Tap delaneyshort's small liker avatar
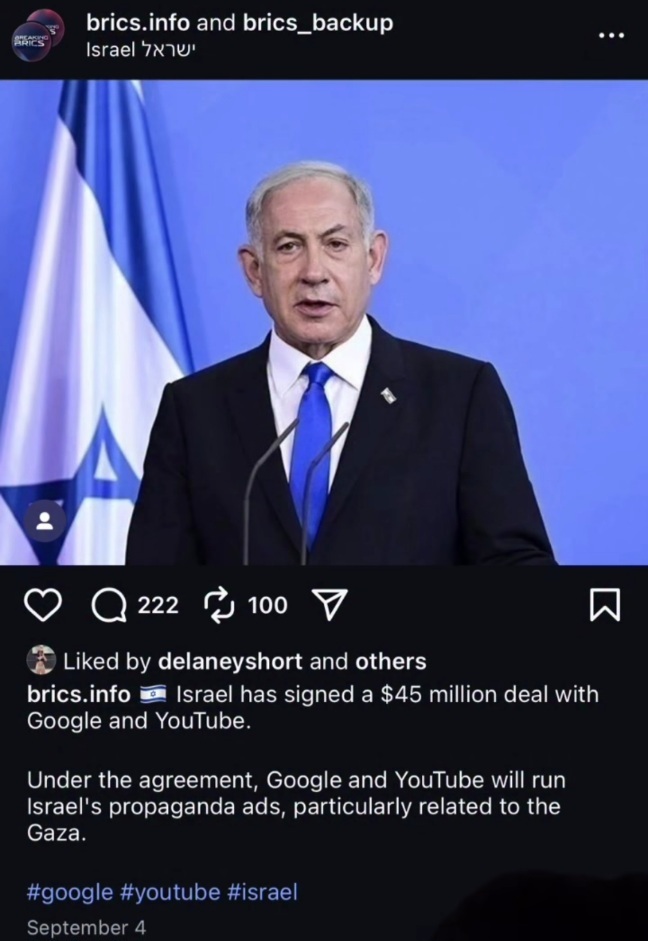Viewport: 648px width, 941px height. (x=41, y=660)
